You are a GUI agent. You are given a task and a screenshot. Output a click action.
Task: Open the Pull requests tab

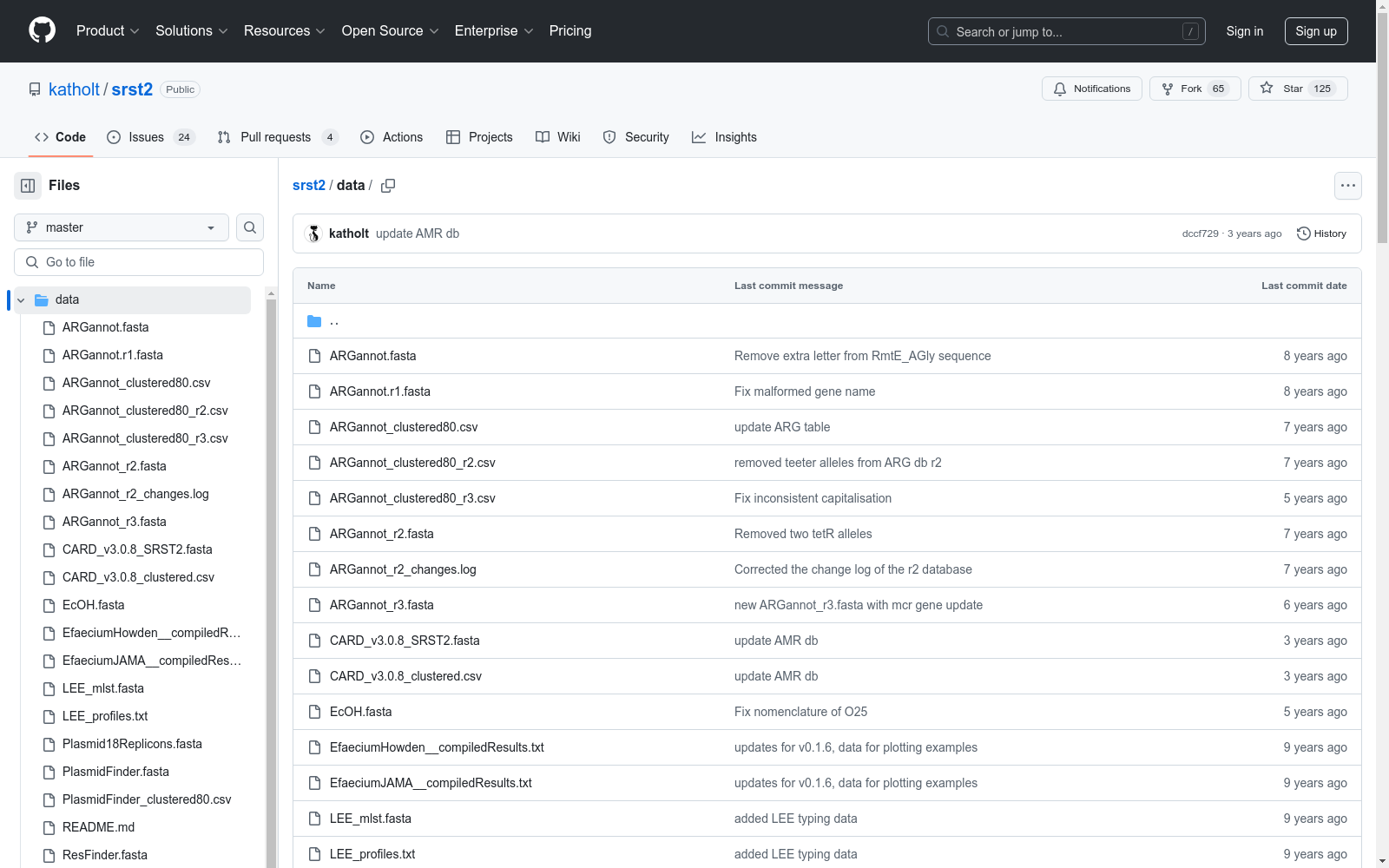(x=277, y=137)
